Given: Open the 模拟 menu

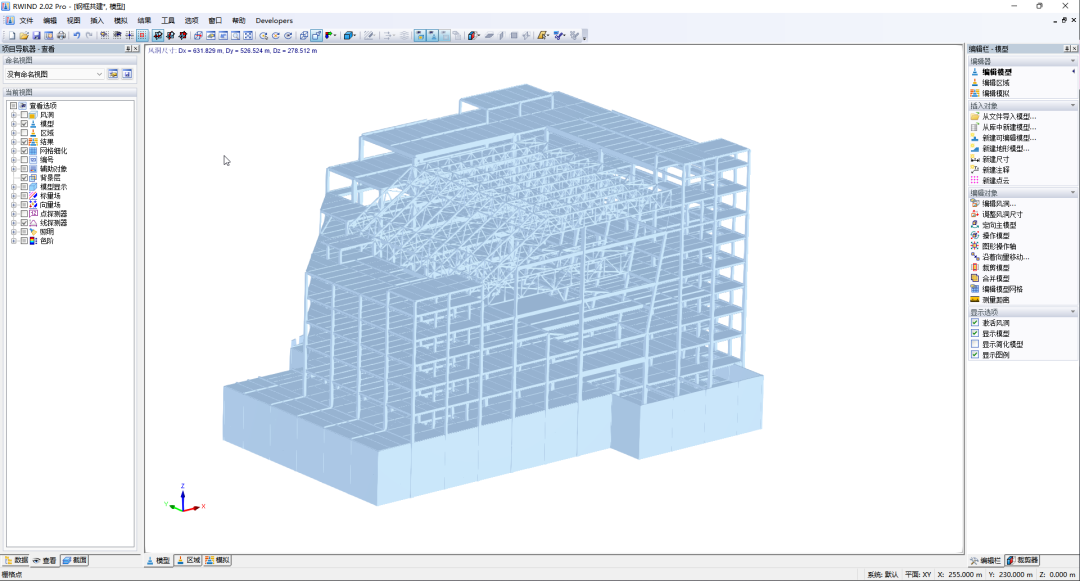Looking at the screenshot, I should pyautogui.click(x=121, y=21).
